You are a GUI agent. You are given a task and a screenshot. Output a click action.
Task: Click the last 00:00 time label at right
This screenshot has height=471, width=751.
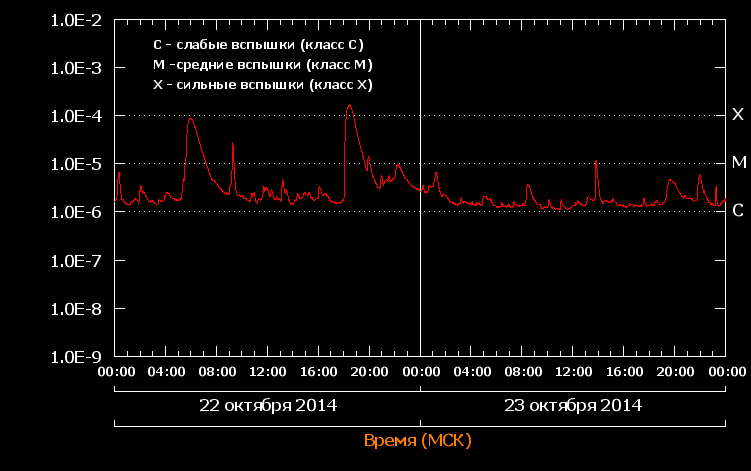[x=727, y=372]
